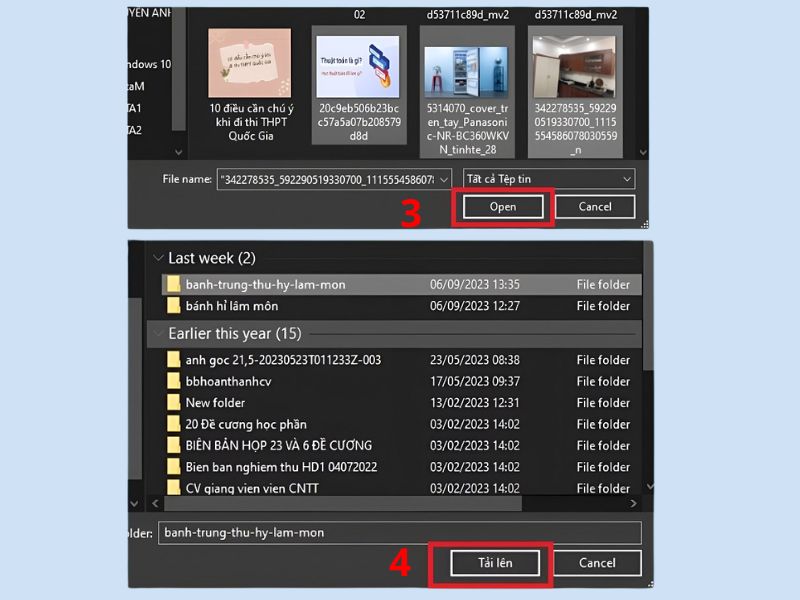
Task: Click the Open button
Action: click(x=503, y=207)
